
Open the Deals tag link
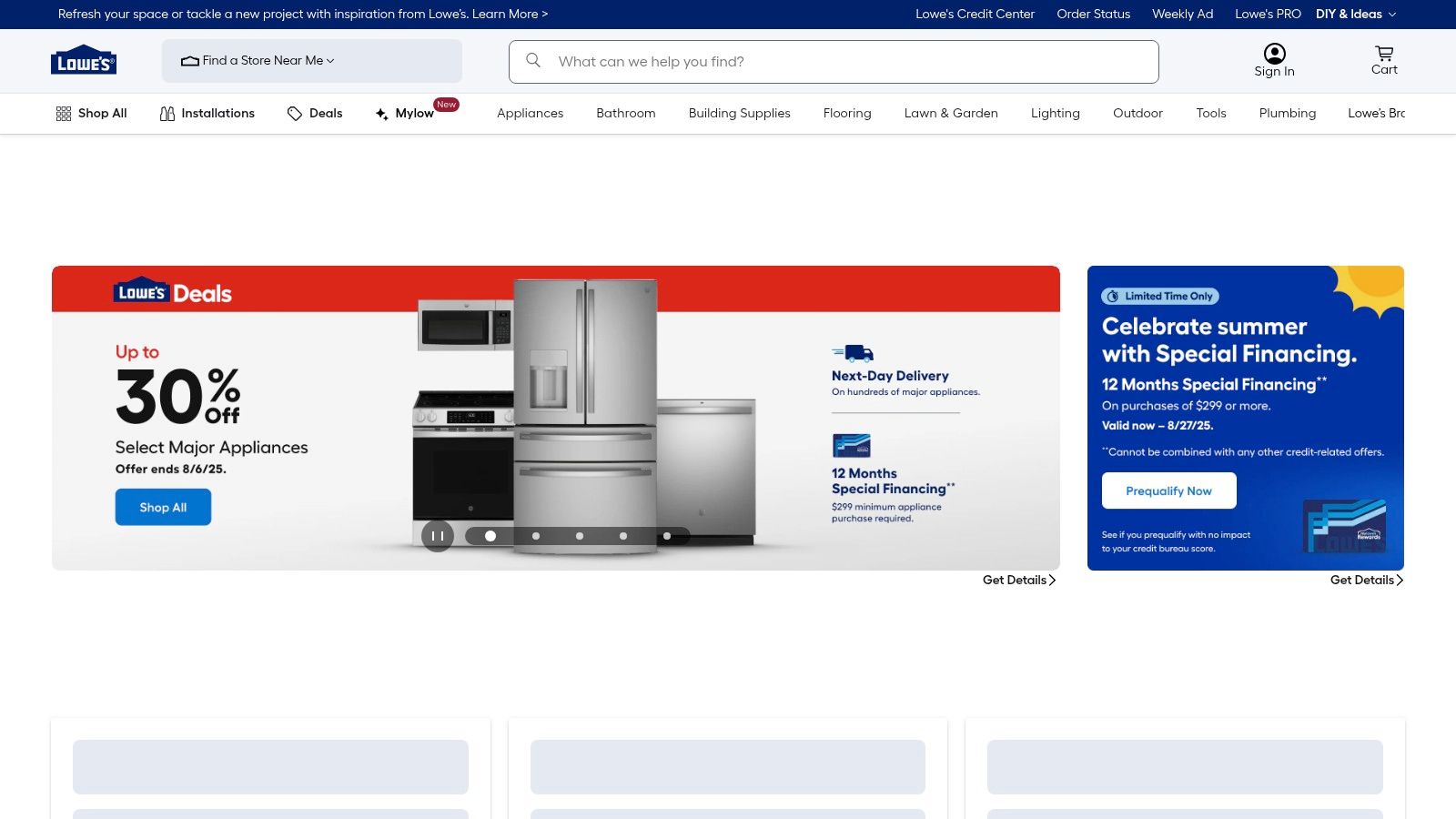[315, 114]
